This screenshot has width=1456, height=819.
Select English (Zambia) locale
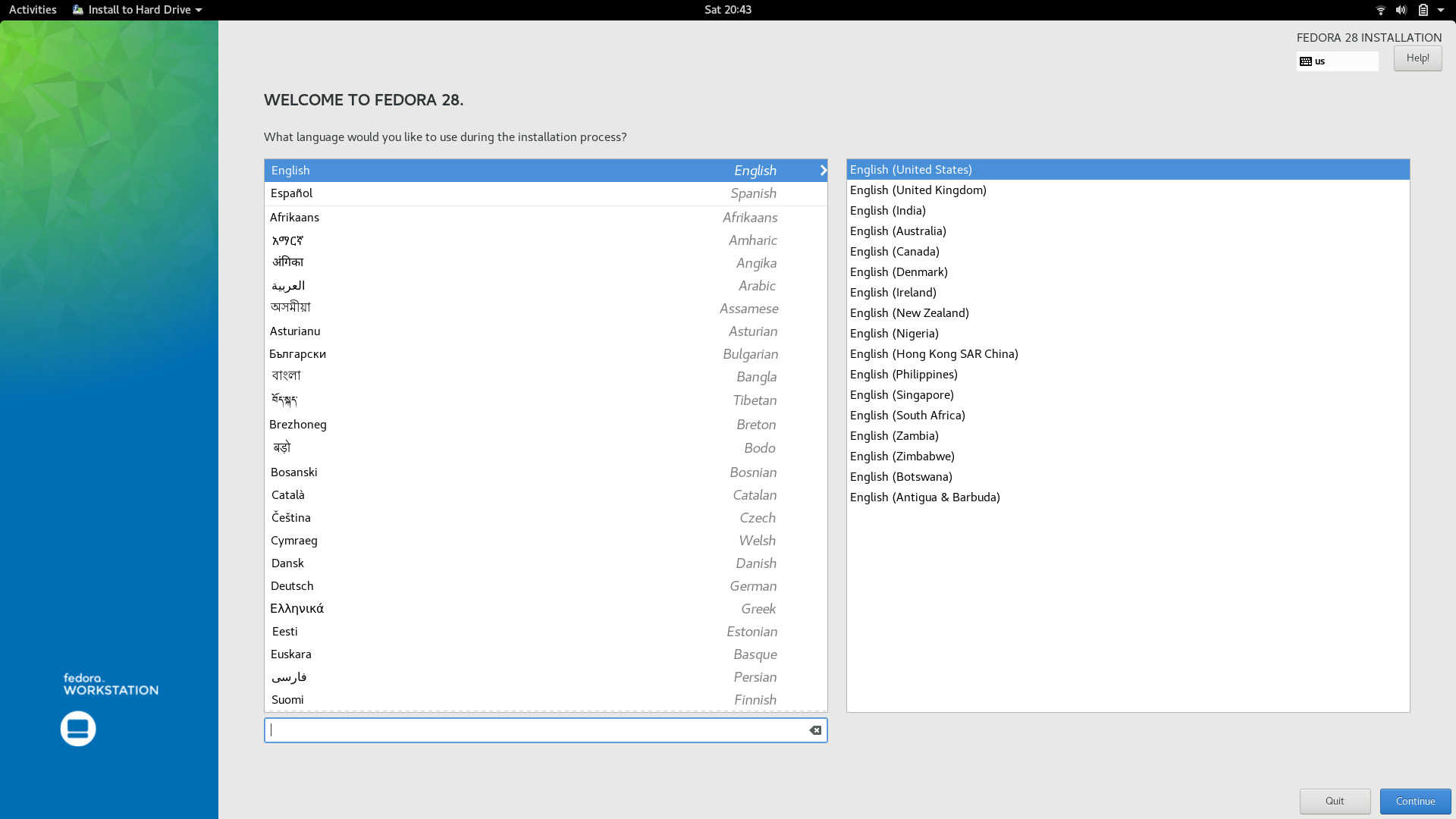coord(1128,436)
